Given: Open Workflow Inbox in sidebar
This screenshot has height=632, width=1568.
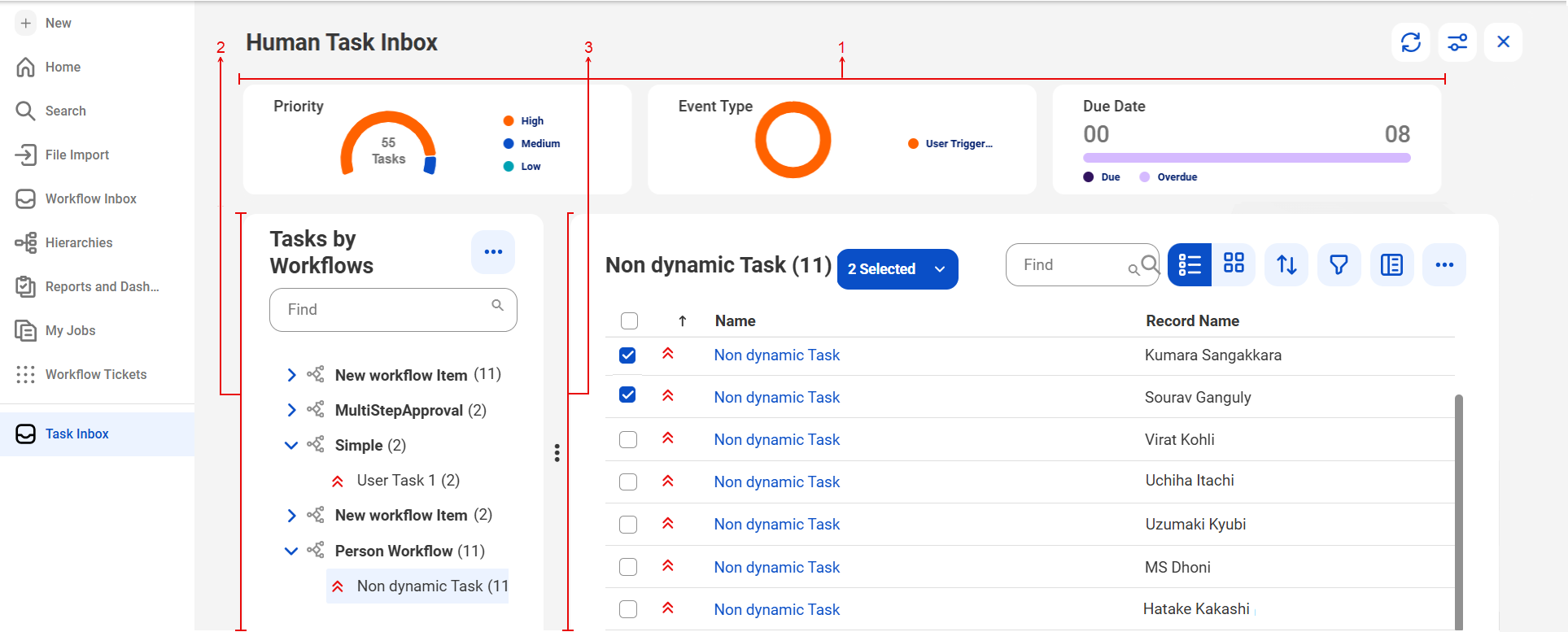Looking at the screenshot, I should click(x=90, y=198).
